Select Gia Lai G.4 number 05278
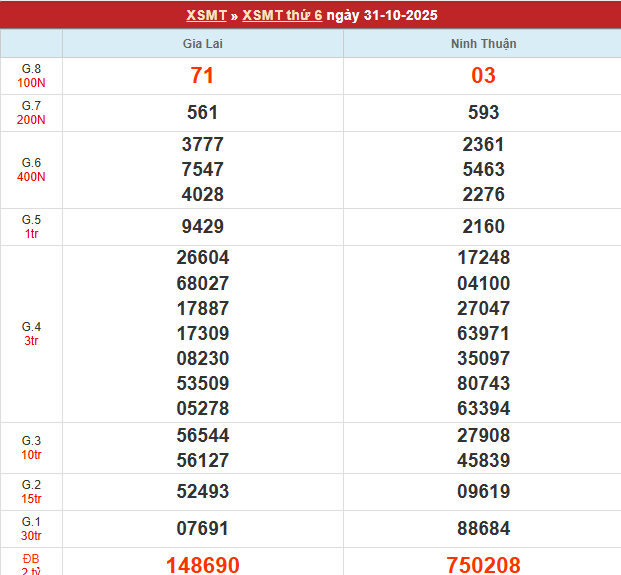 point(202,408)
